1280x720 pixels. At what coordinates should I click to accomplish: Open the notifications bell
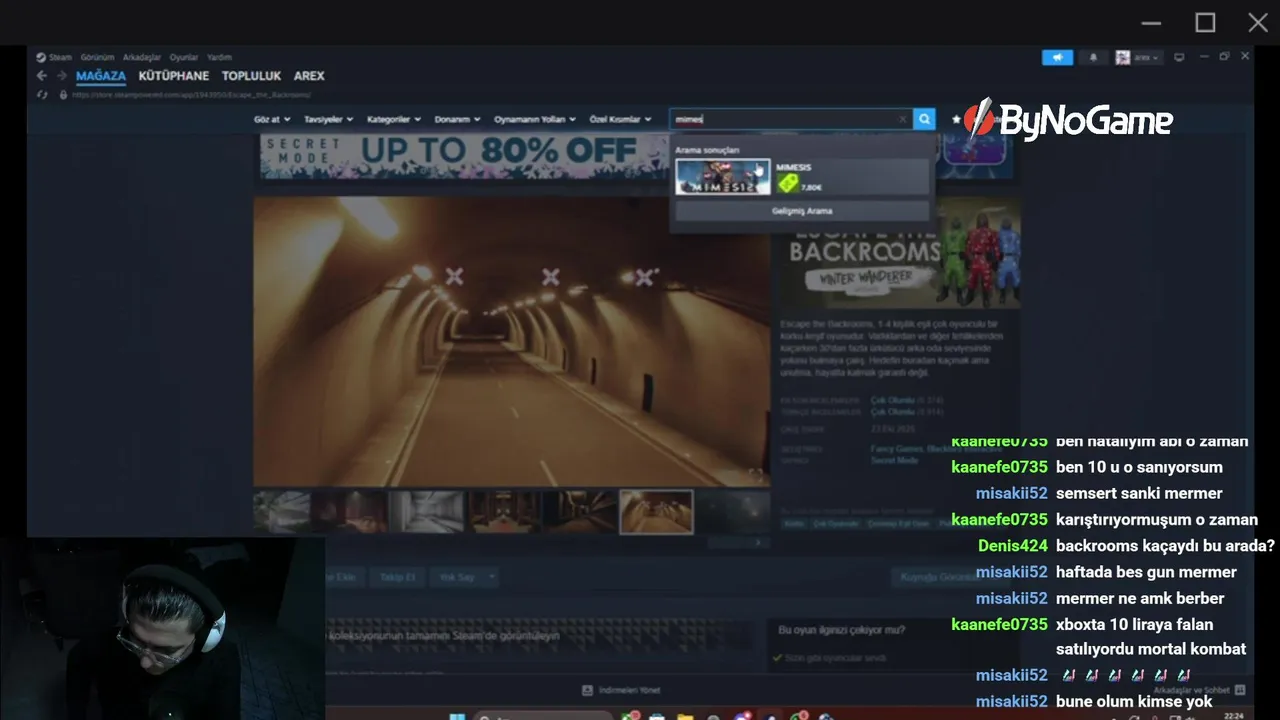[x=1093, y=57]
